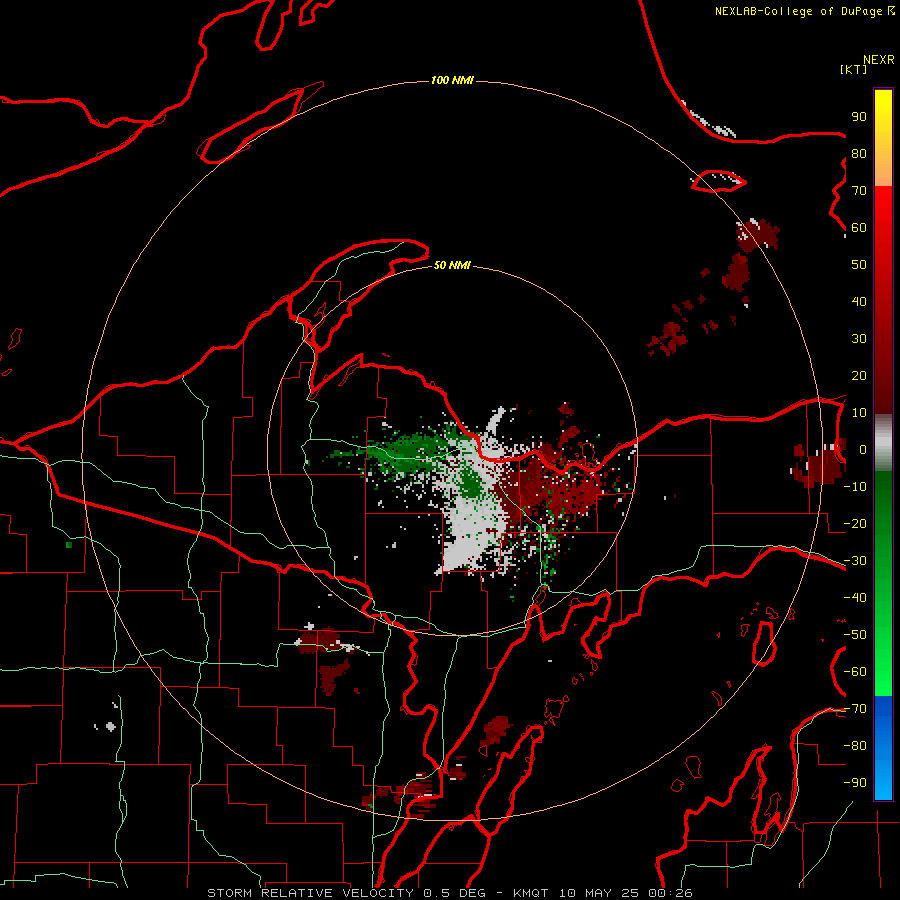Click the -50 value on the velocity scale

(x=855, y=635)
